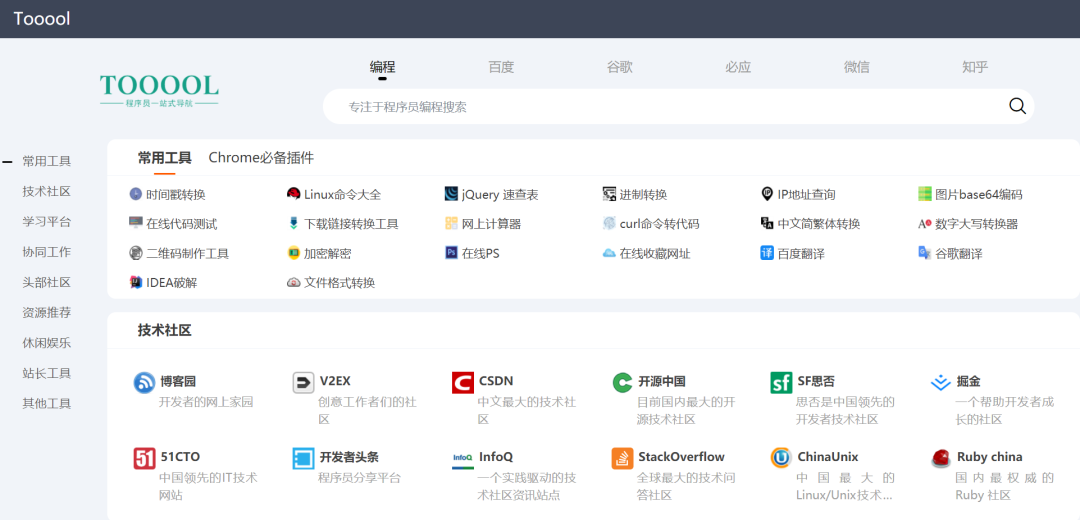
Task: Go to 协同工作 in the sidebar
Action: coord(46,252)
